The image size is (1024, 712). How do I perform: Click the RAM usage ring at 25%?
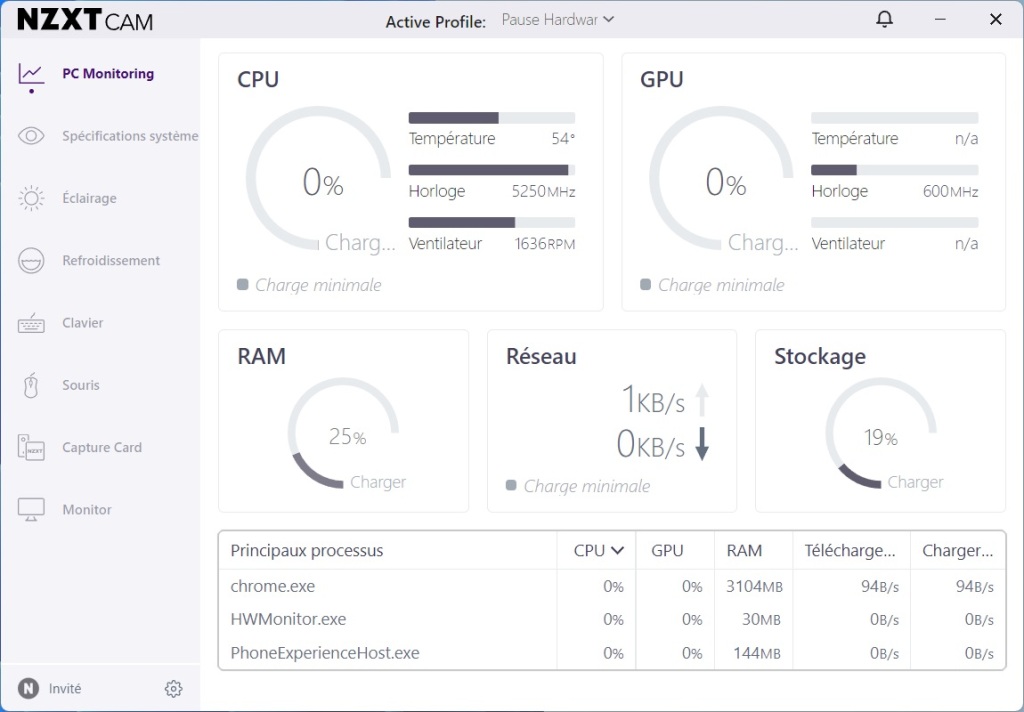(343, 435)
